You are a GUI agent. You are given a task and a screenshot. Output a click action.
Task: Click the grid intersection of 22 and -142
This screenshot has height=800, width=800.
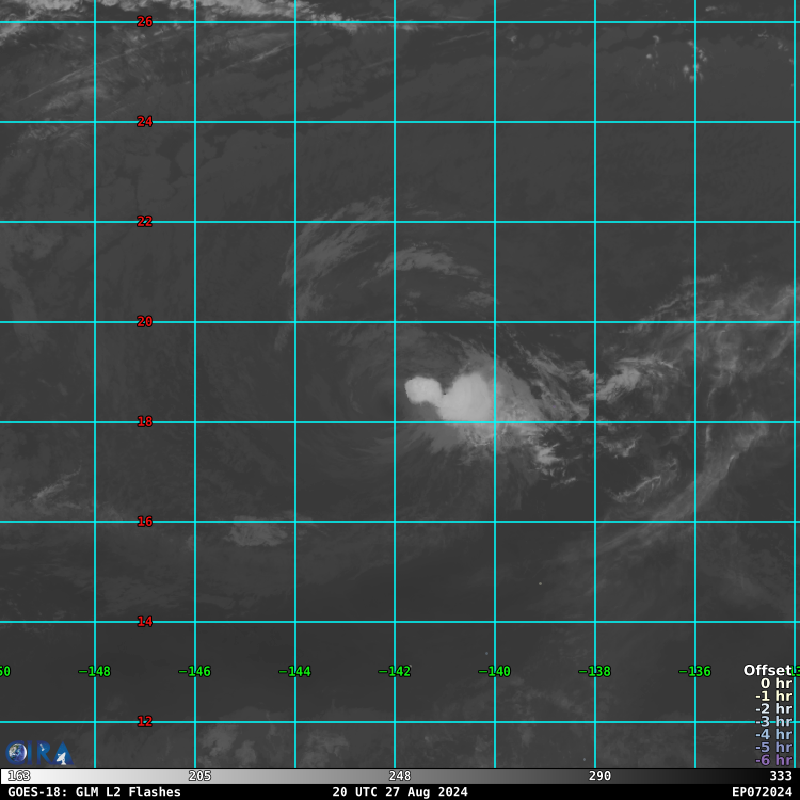click(395, 222)
